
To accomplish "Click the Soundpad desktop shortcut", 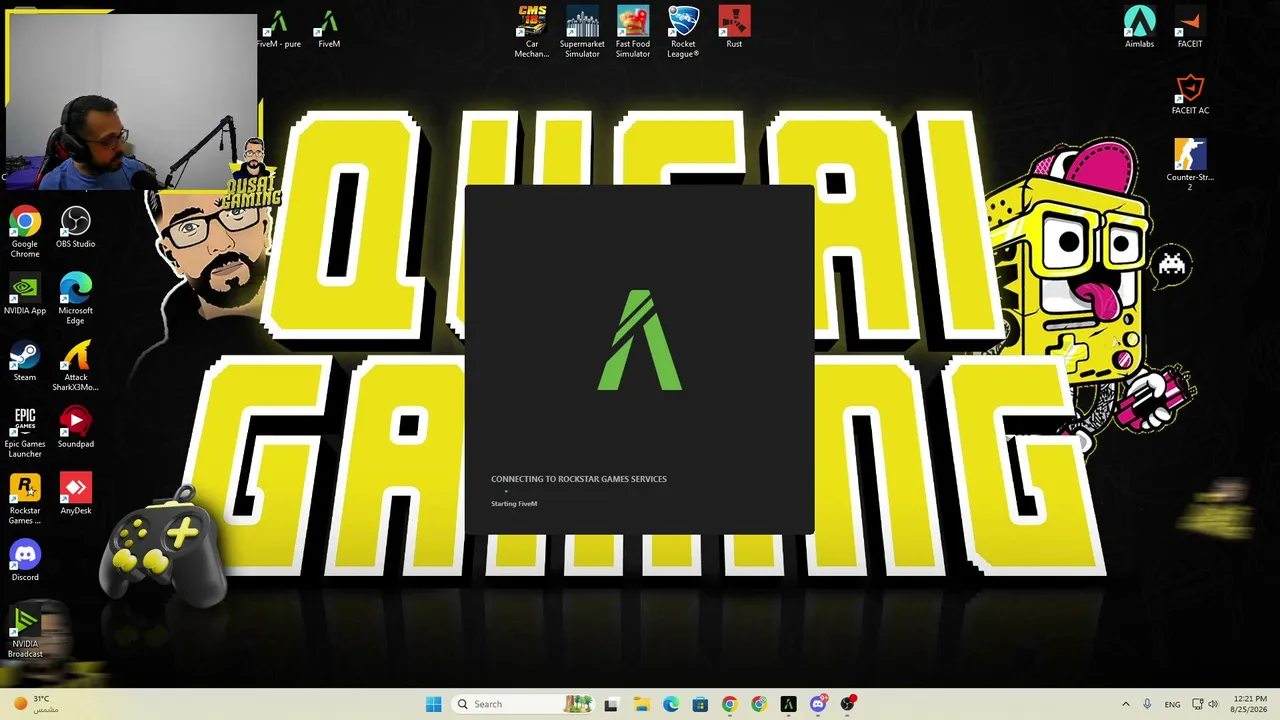I will coord(75,427).
